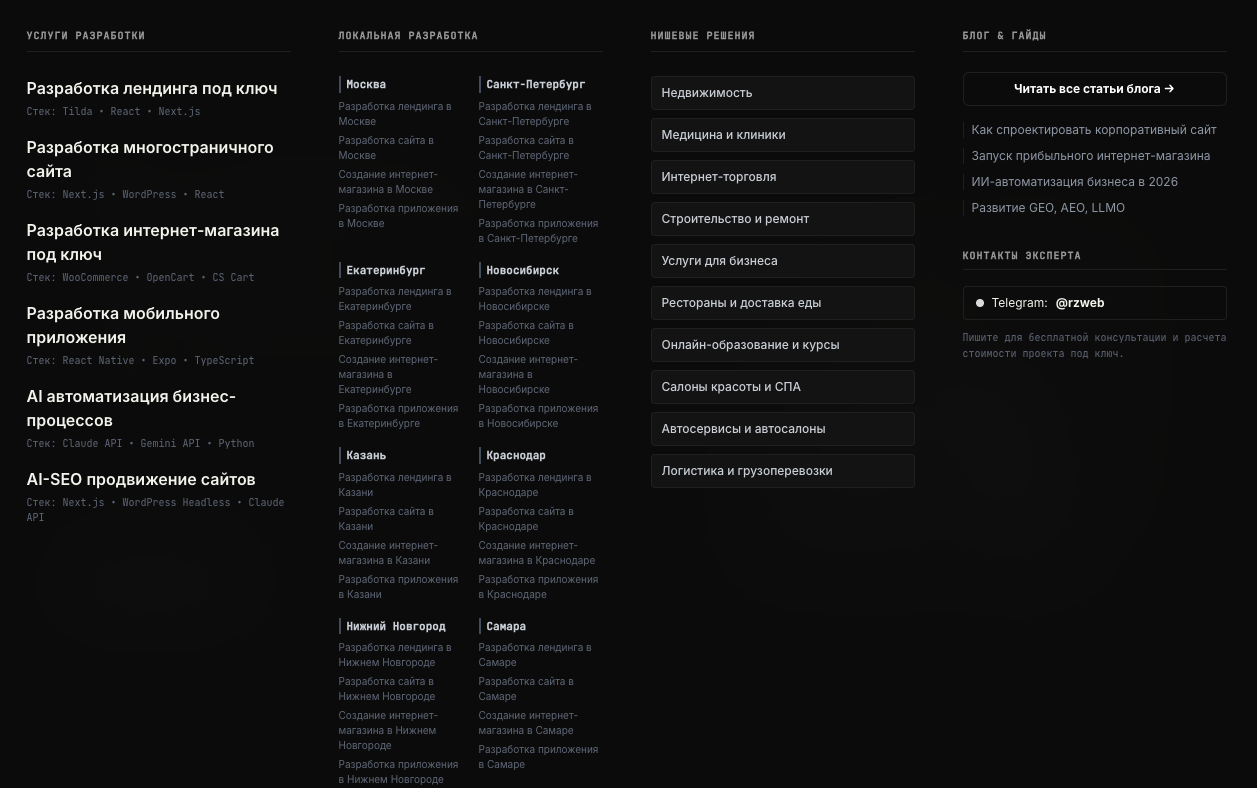Screen dimensions: 1257x788
Task: Select "Автосервисы и автосалоны" niche
Action: tap(782, 429)
